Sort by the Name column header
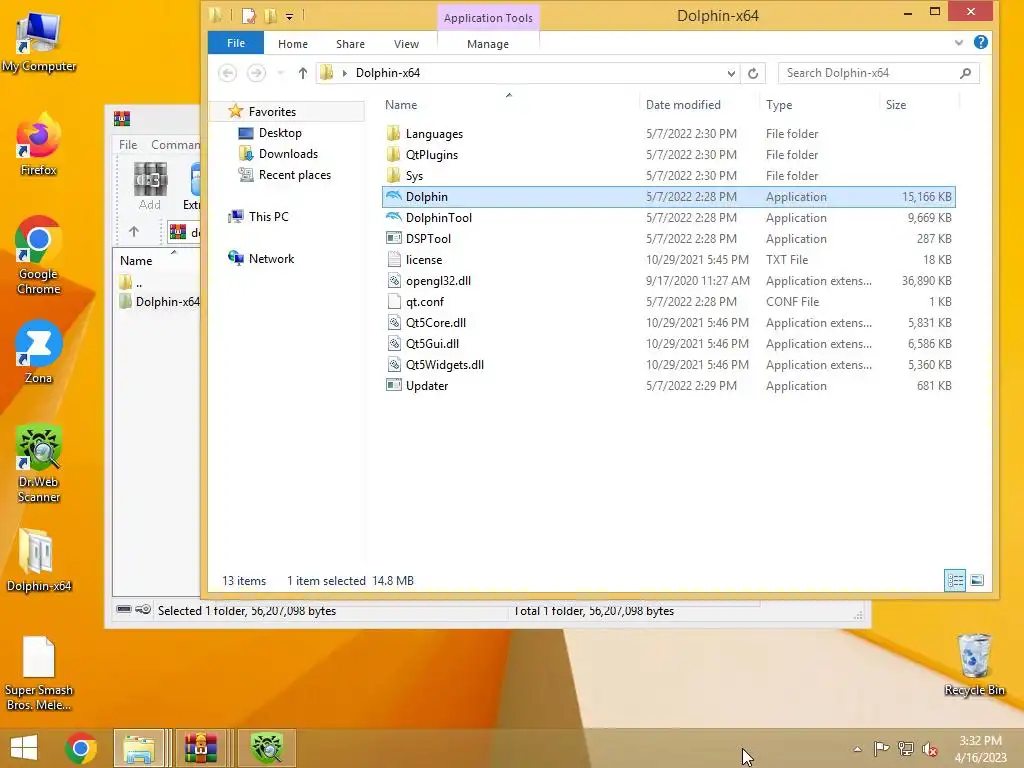This screenshot has height=768, width=1024. [401, 104]
